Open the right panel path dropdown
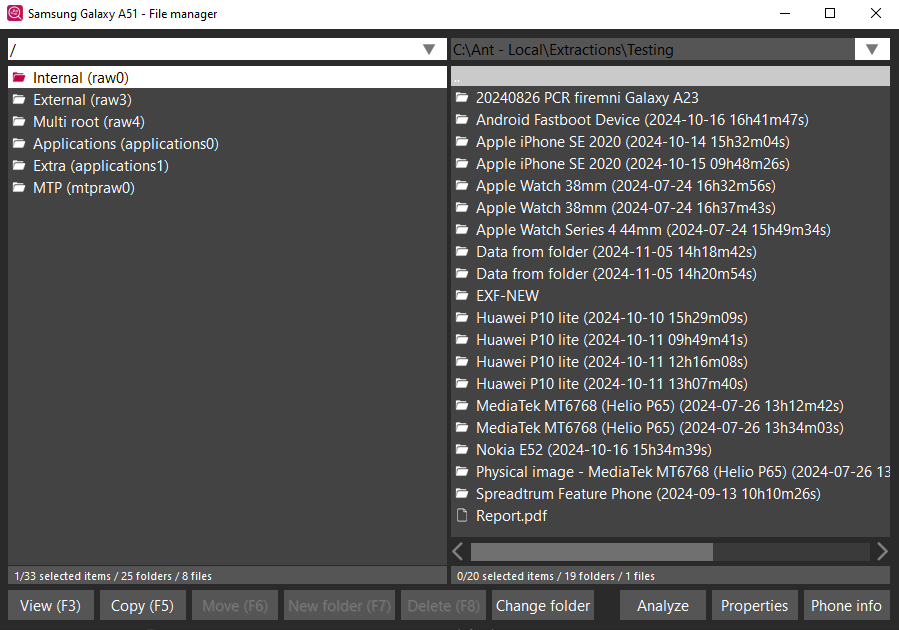The height and width of the screenshot is (630, 899). (x=872, y=49)
